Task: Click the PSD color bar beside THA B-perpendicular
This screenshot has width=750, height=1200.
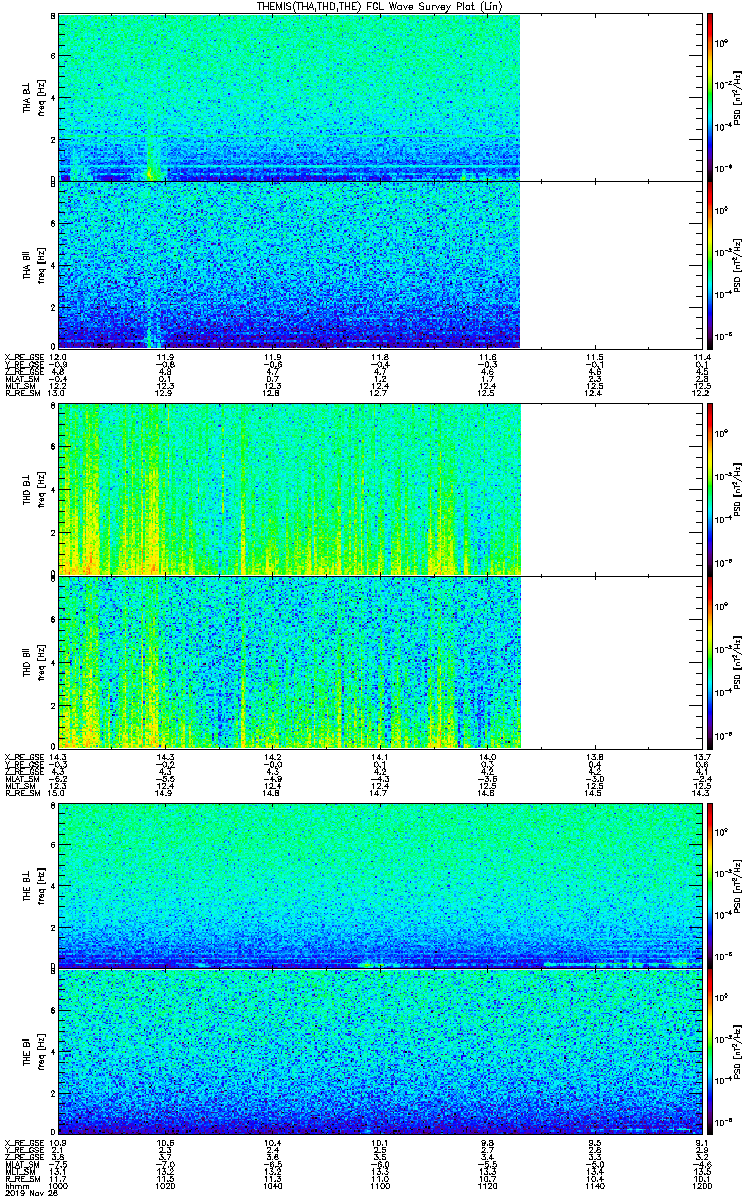Action: 710,97
